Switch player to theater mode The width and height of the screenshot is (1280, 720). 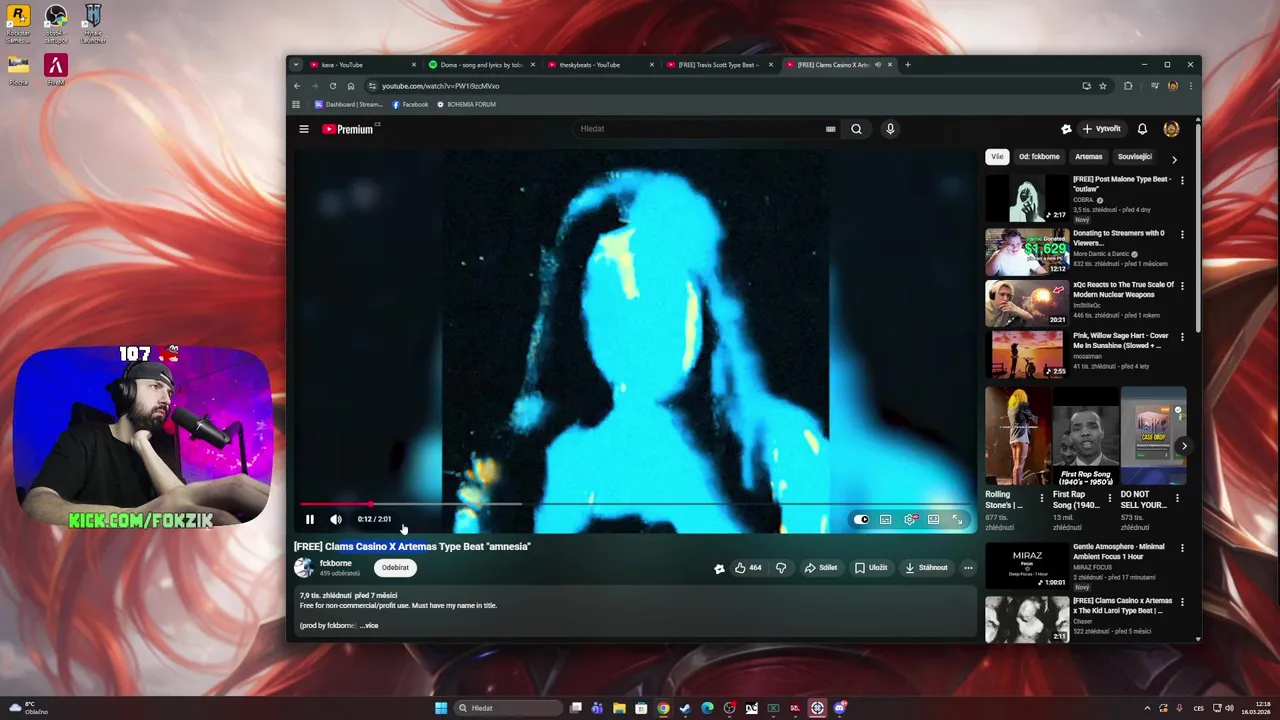(933, 519)
